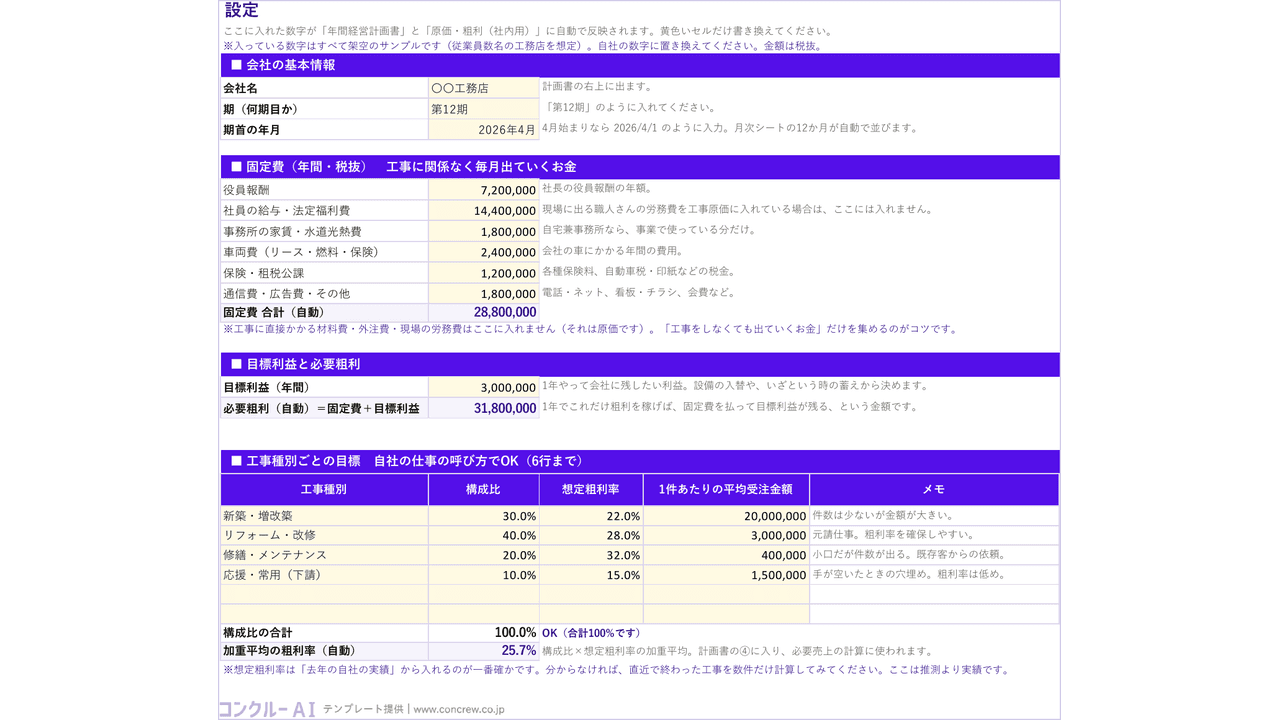
Task: Select the 通信費・広告費・その他 amount cell
Action: click(484, 294)
